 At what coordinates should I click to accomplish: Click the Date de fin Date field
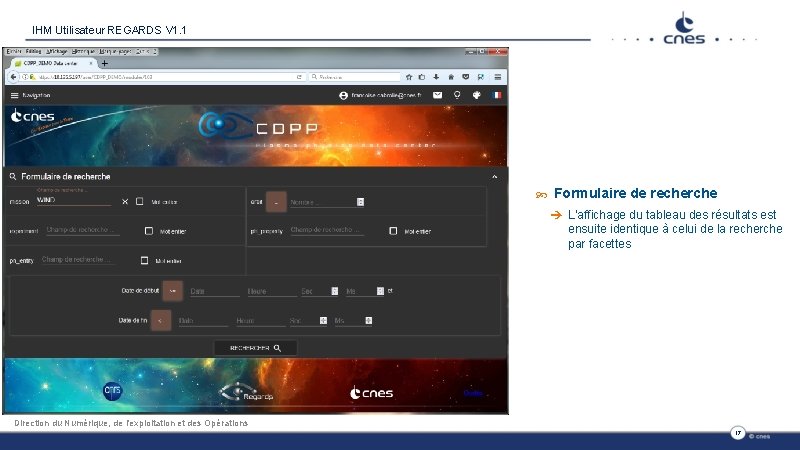click(x=203, y=321)
